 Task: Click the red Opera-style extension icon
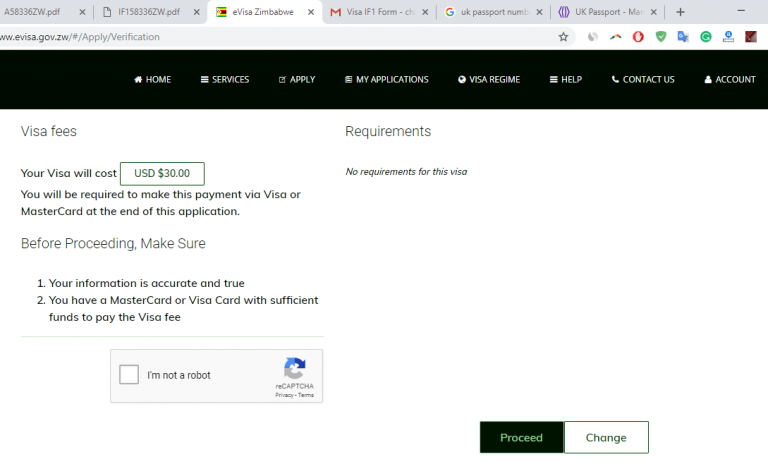click(x=638, y=37)
